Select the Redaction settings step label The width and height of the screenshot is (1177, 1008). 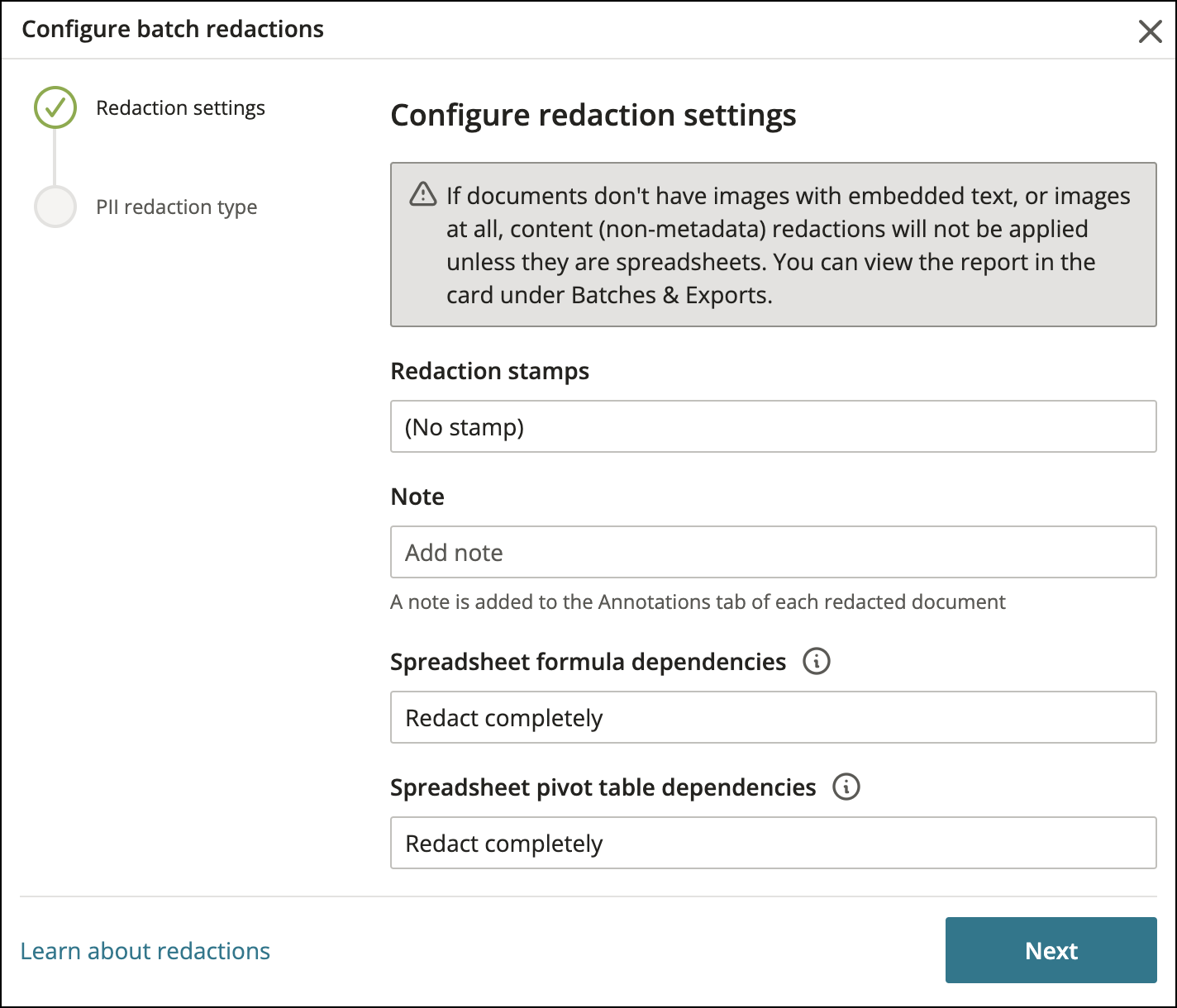[x=181, y=107]
